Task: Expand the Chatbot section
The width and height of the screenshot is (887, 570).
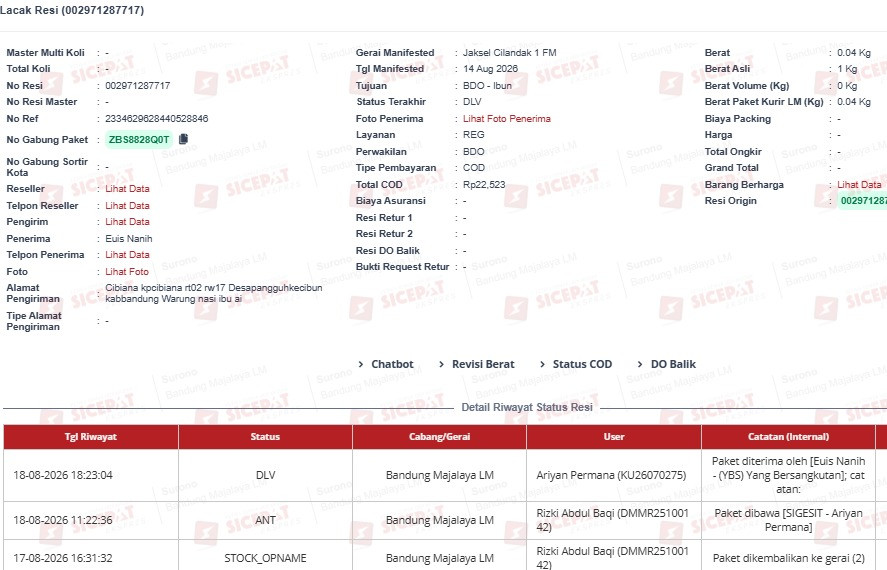Action: click(x=386, y=364)
